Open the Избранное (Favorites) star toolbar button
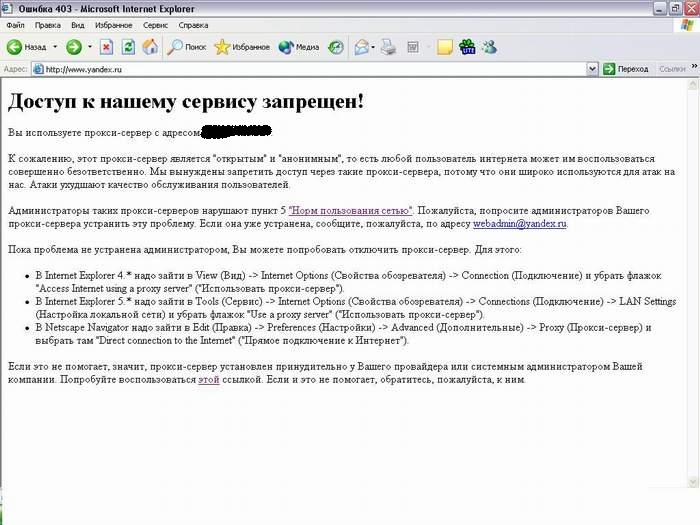 point(242,47)
